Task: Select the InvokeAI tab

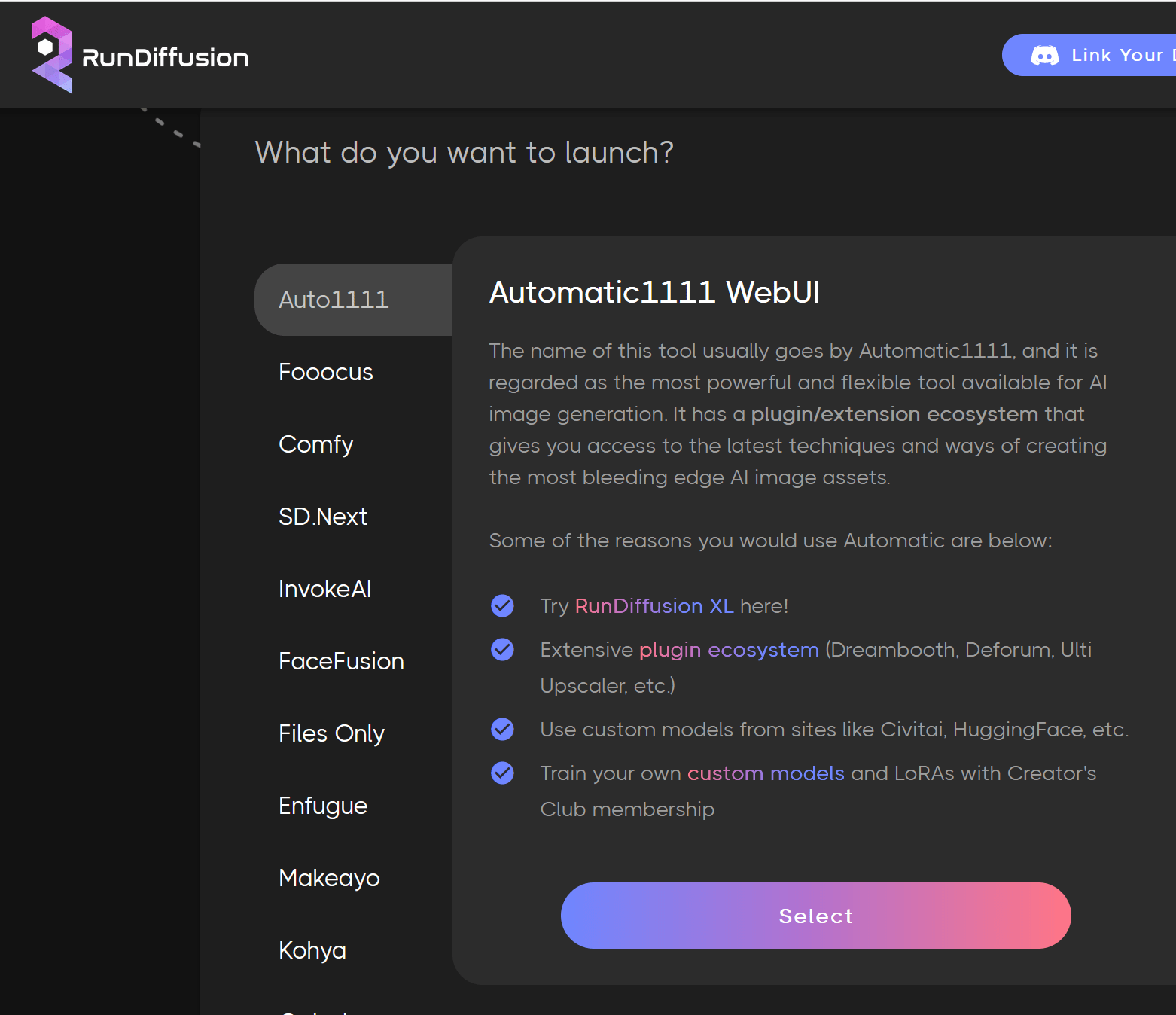Action: (325, 589)
